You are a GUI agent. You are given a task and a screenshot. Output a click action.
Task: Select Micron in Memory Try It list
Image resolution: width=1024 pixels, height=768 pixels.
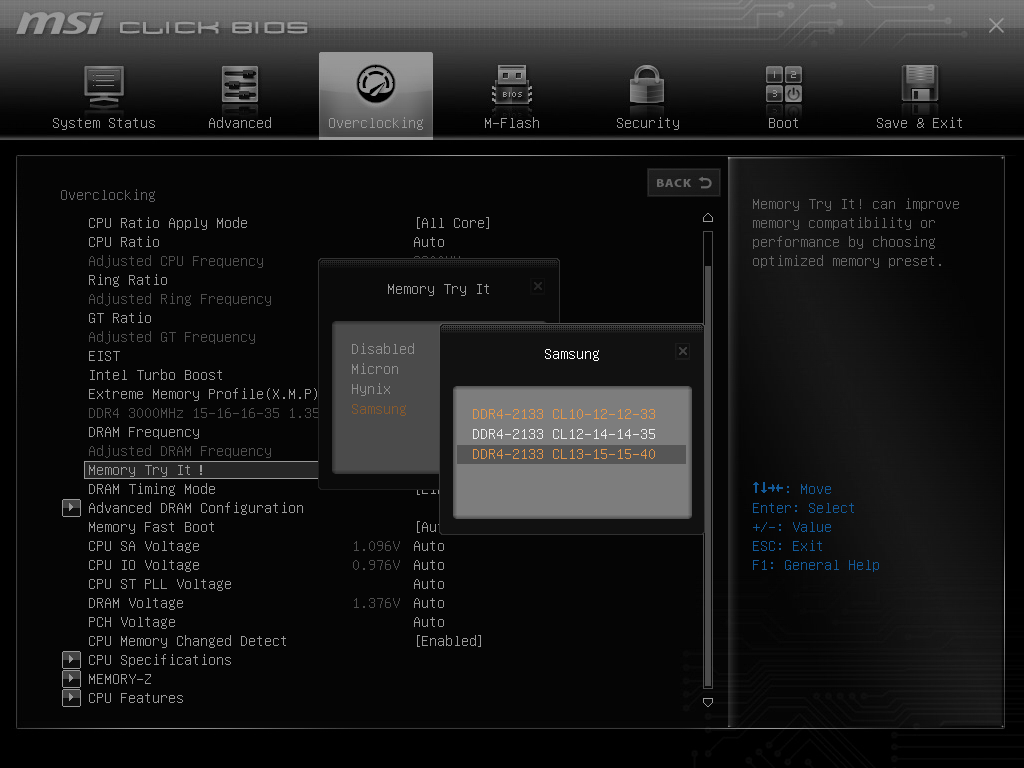pos(375,369)
